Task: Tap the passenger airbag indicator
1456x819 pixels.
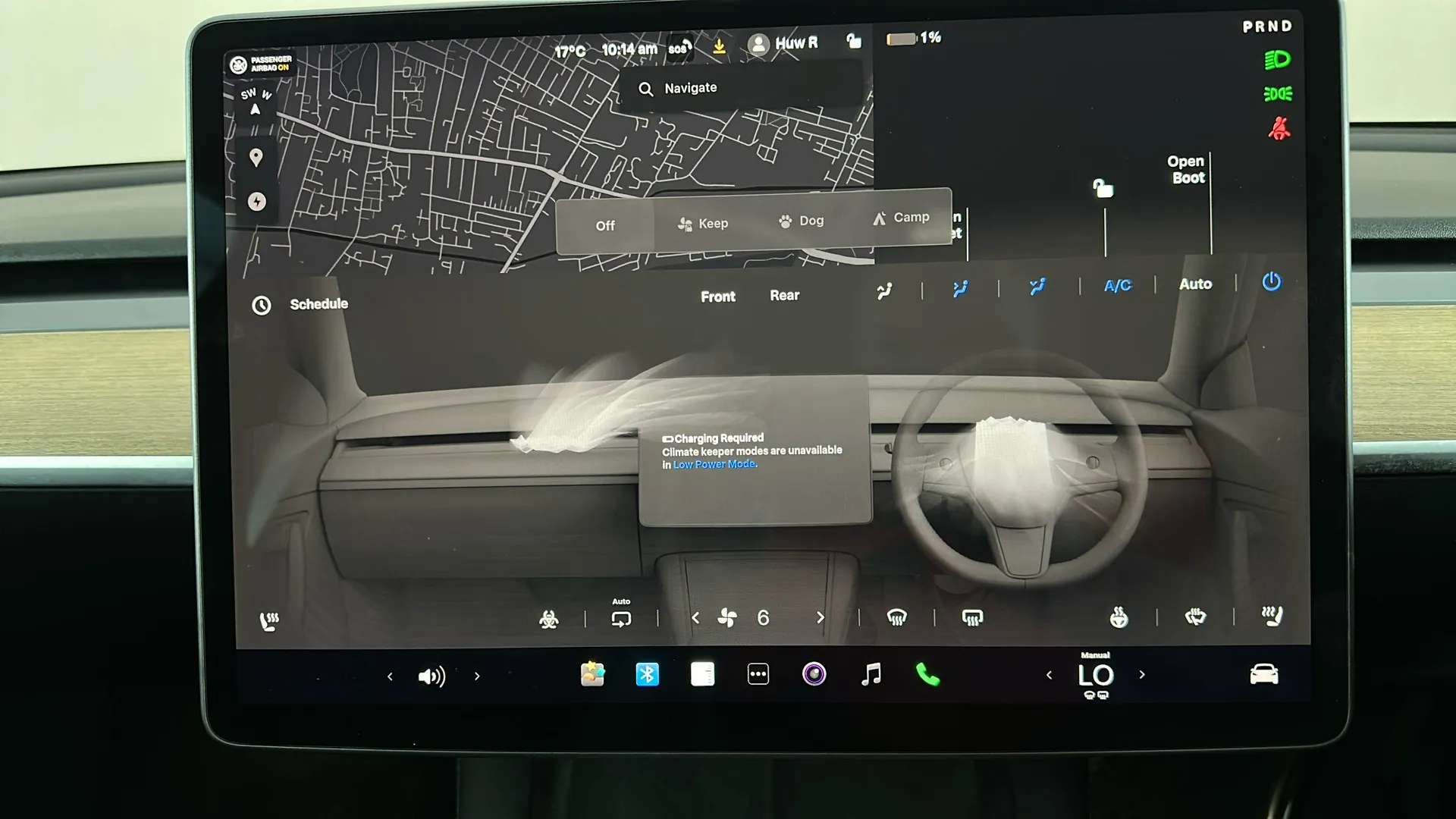Action: [x=261, y=64]
